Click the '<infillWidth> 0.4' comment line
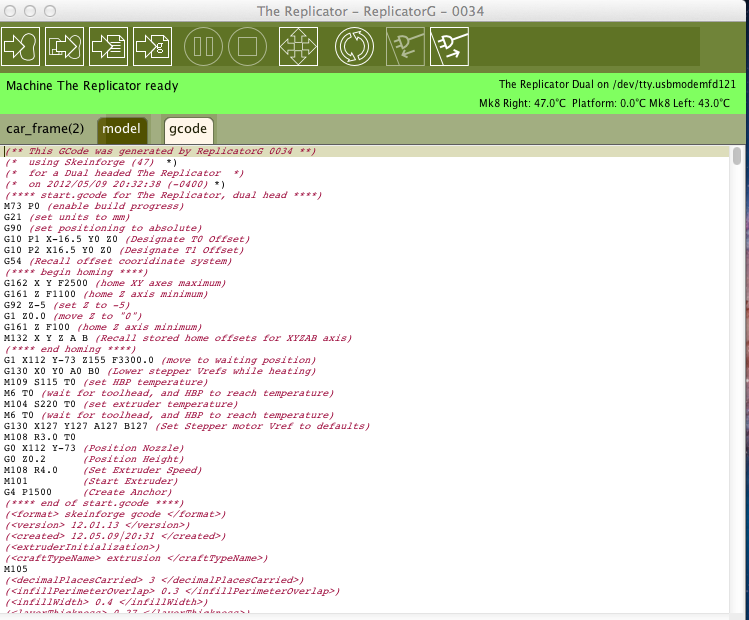Screen dimensions: 749x620 tap(107, 601)
